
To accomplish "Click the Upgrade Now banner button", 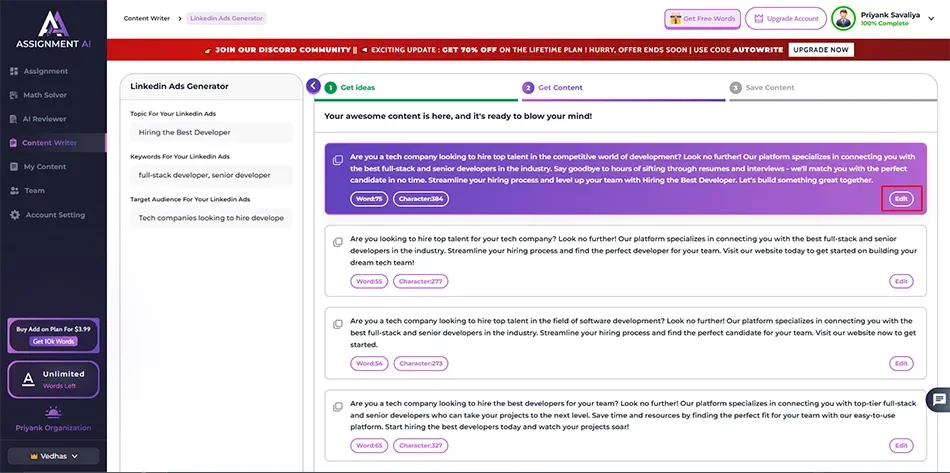I will (x=820, y=49).
